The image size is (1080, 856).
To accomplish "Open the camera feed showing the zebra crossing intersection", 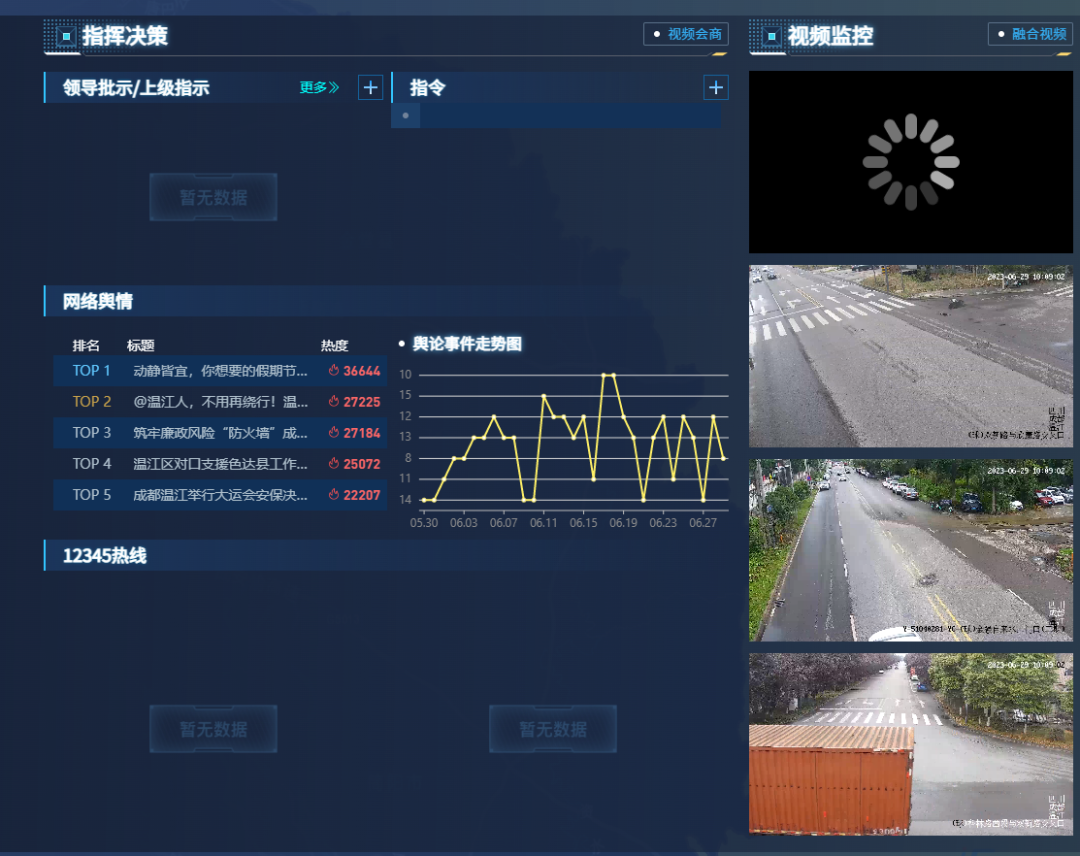I will point(910,356).
